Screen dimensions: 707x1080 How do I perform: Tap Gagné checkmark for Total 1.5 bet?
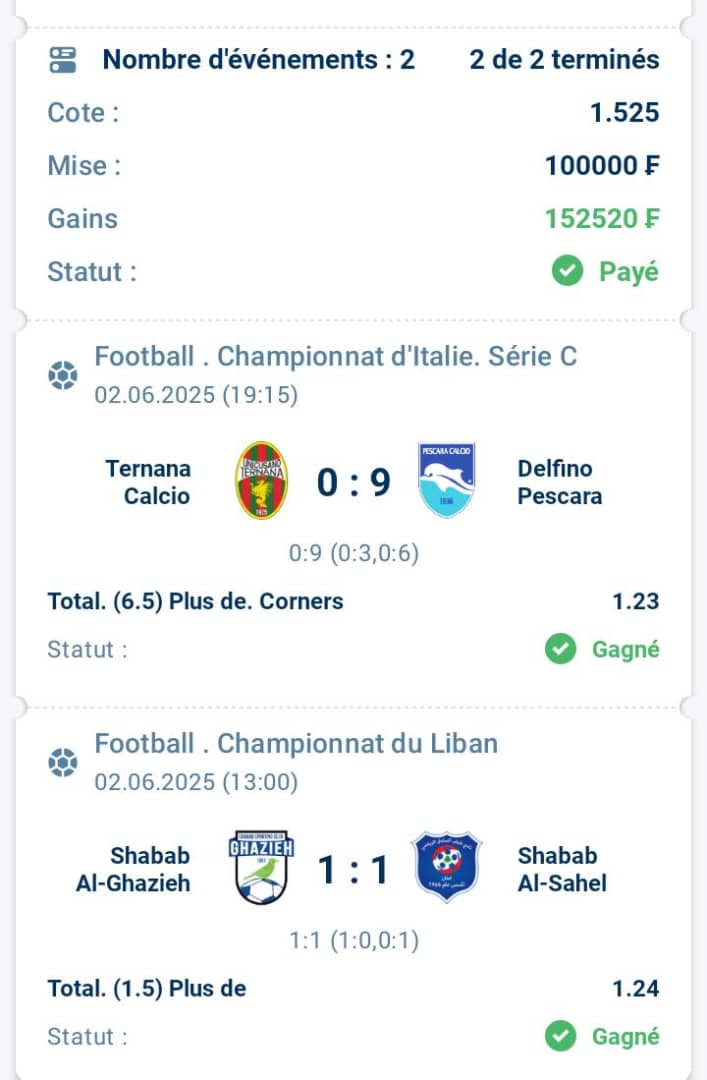point(560,1036)
